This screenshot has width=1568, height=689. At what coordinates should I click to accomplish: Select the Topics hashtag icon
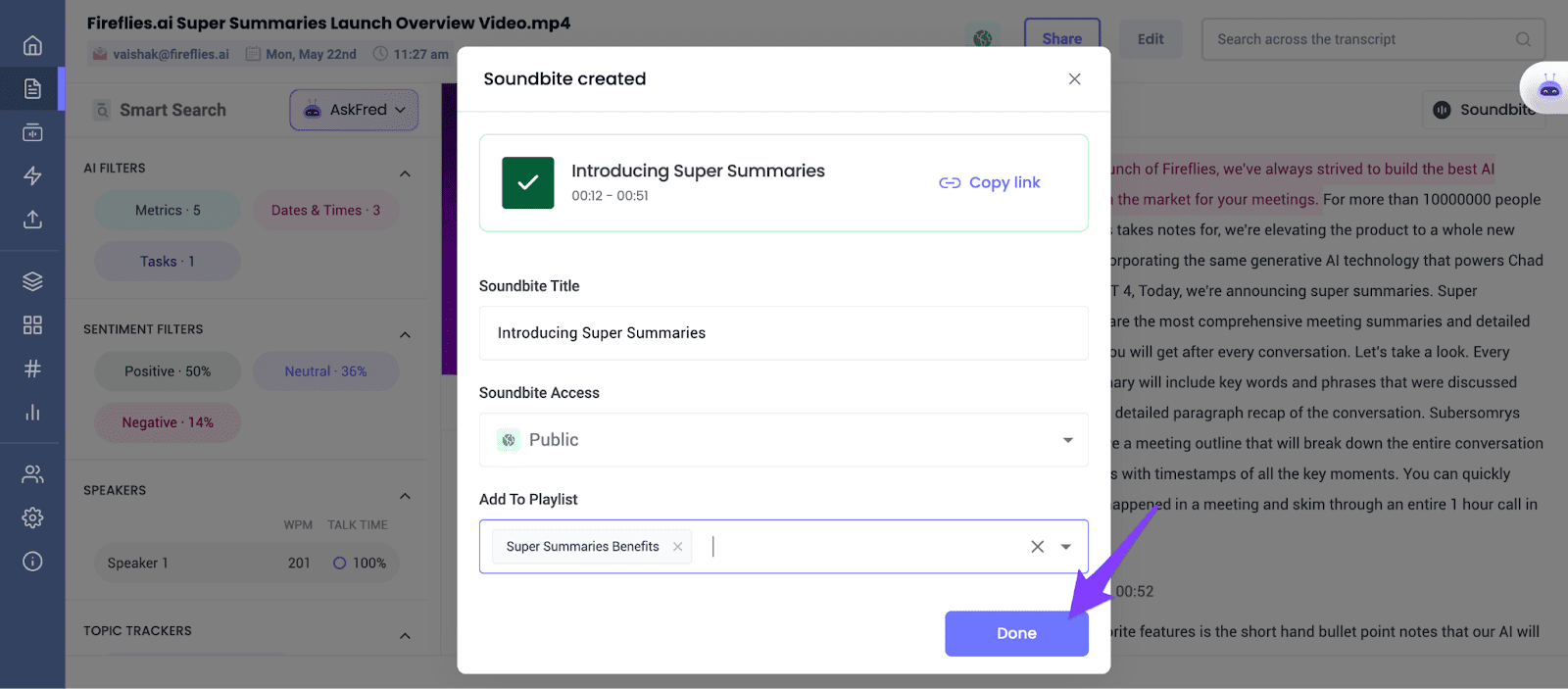click(x=31, y=369)
